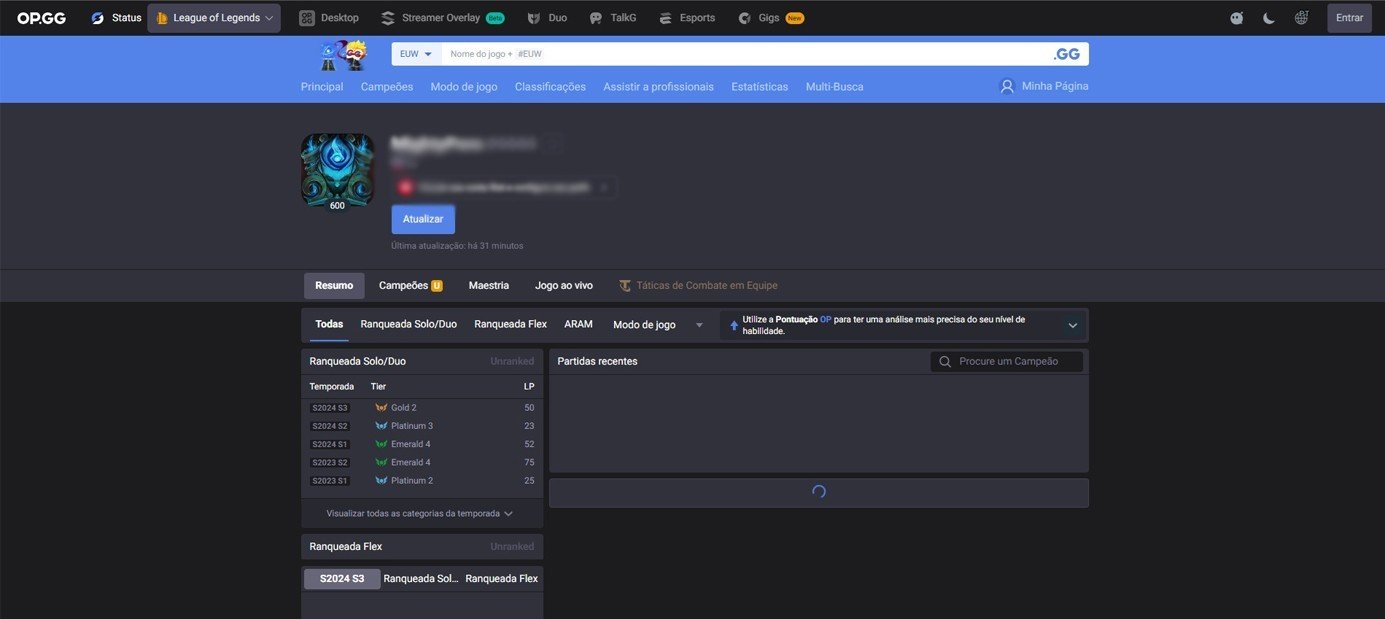Open the Campeões navigation link
The width and height of the screenshot is (1385, 619).
click(x=387, y=87)
